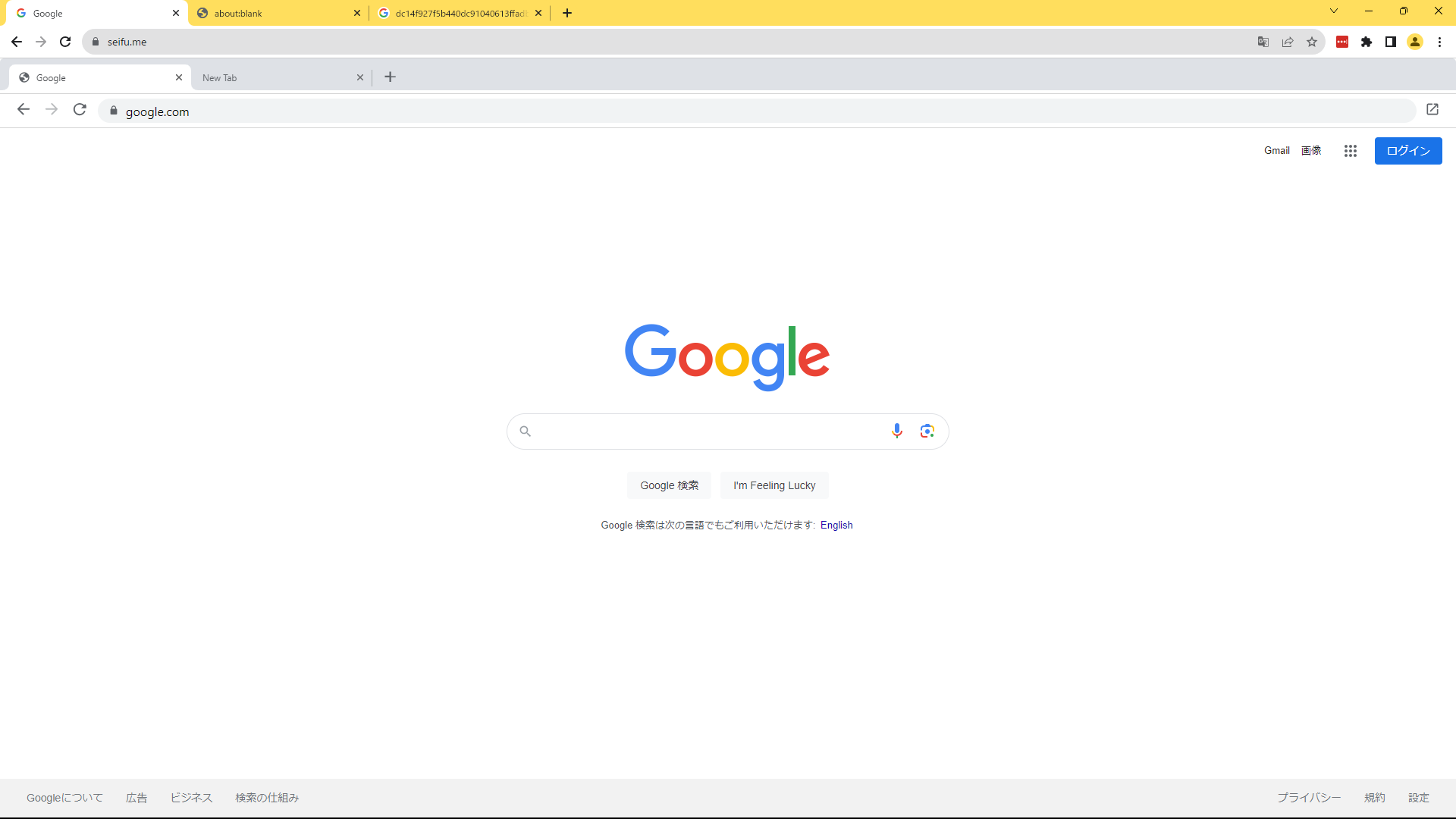Open Google Lens image search icon
1456x819 pixels.
click(927, 431)
